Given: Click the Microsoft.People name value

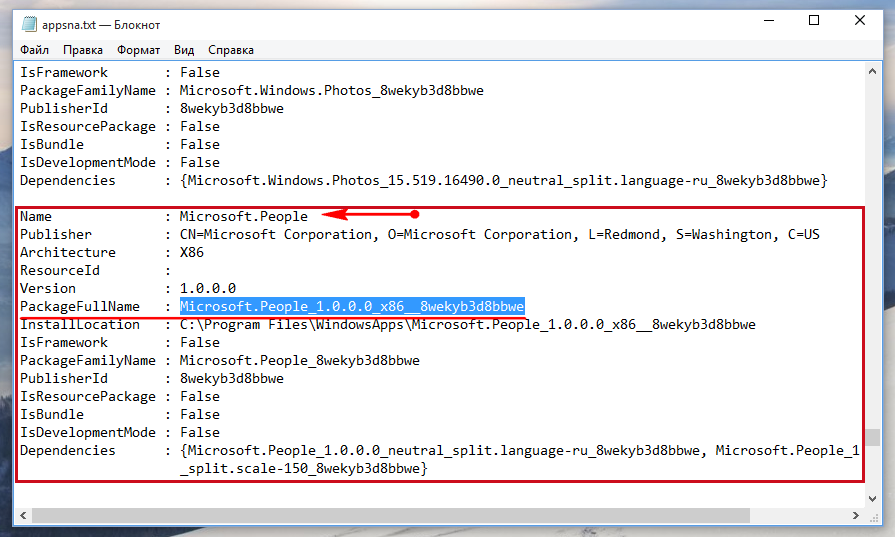Looking at the screenshot, I should pyautogui.click(x=244, y=217).
